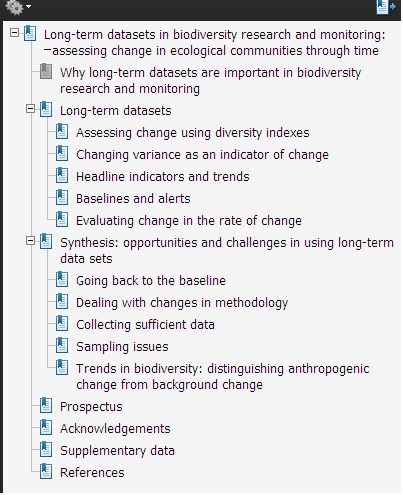
Task: Click the bookmark icon beside Changing variance
Action: tap(62, 153)
